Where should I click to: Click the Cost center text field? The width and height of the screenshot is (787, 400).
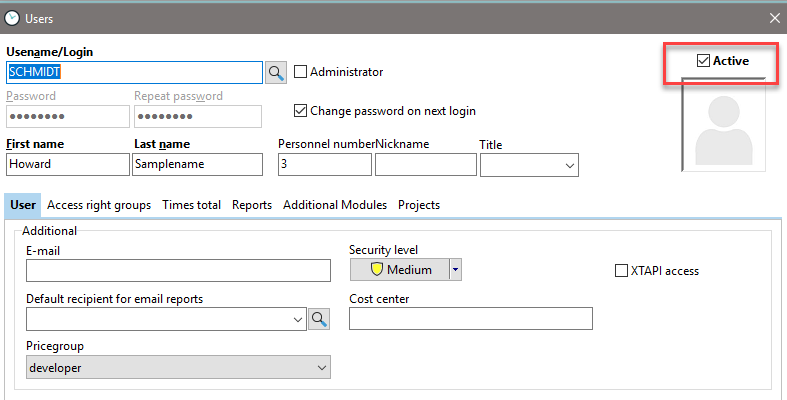tap(470, 319)
